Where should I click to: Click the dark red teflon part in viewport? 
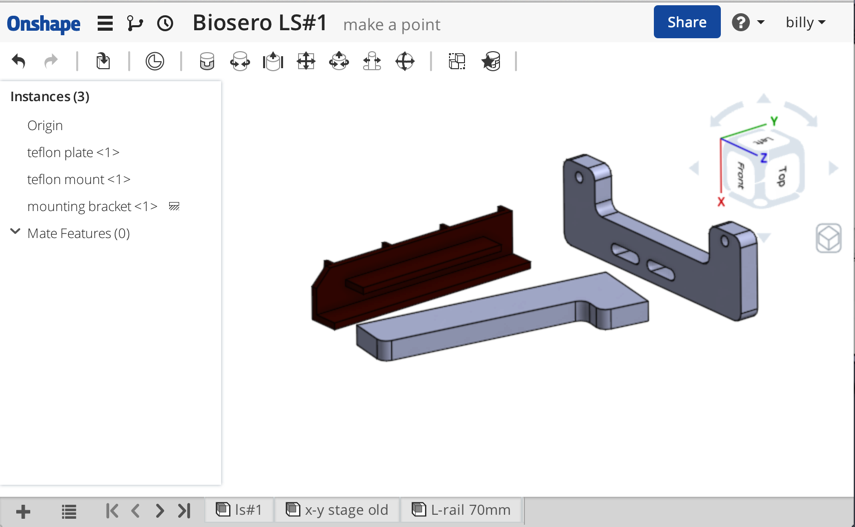pyautogui.click(x=420, y=267)
